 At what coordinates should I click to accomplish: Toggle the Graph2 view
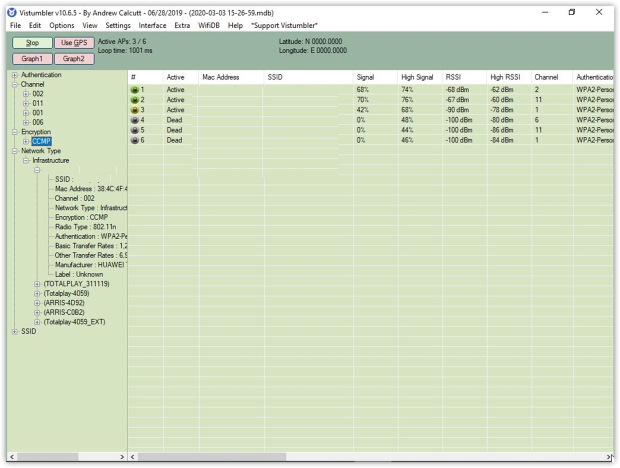pyautogui.click(x=74, y=59)
